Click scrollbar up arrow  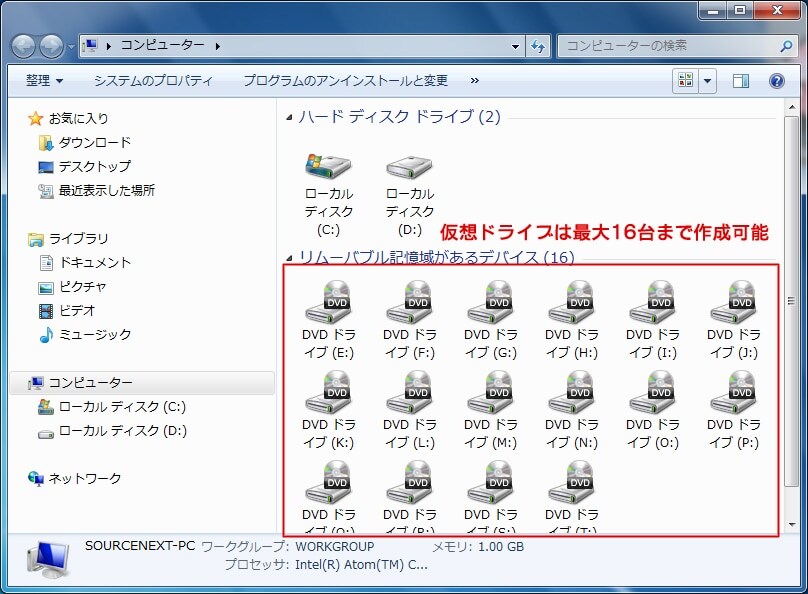(792, 107)
